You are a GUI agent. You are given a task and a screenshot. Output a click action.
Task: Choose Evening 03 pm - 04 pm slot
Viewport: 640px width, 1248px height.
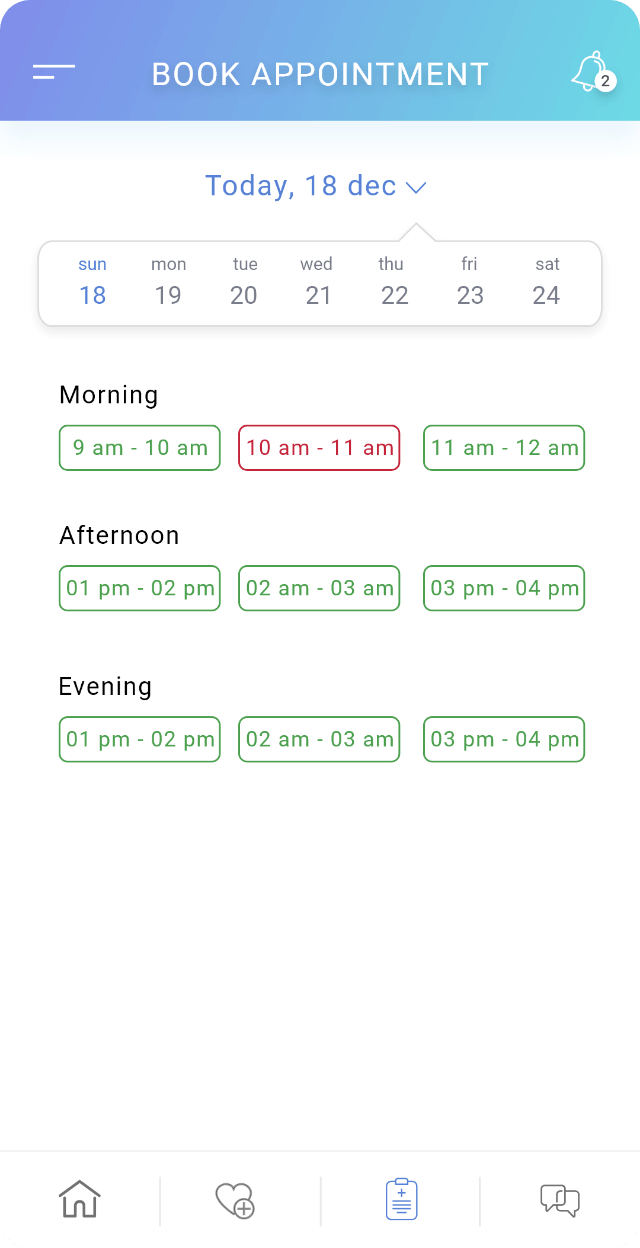(x=504, y=739)
